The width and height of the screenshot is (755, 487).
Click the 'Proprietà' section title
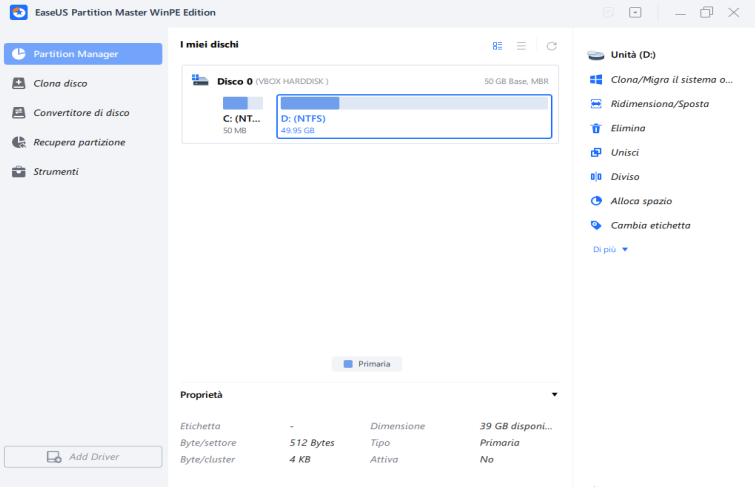201,395
